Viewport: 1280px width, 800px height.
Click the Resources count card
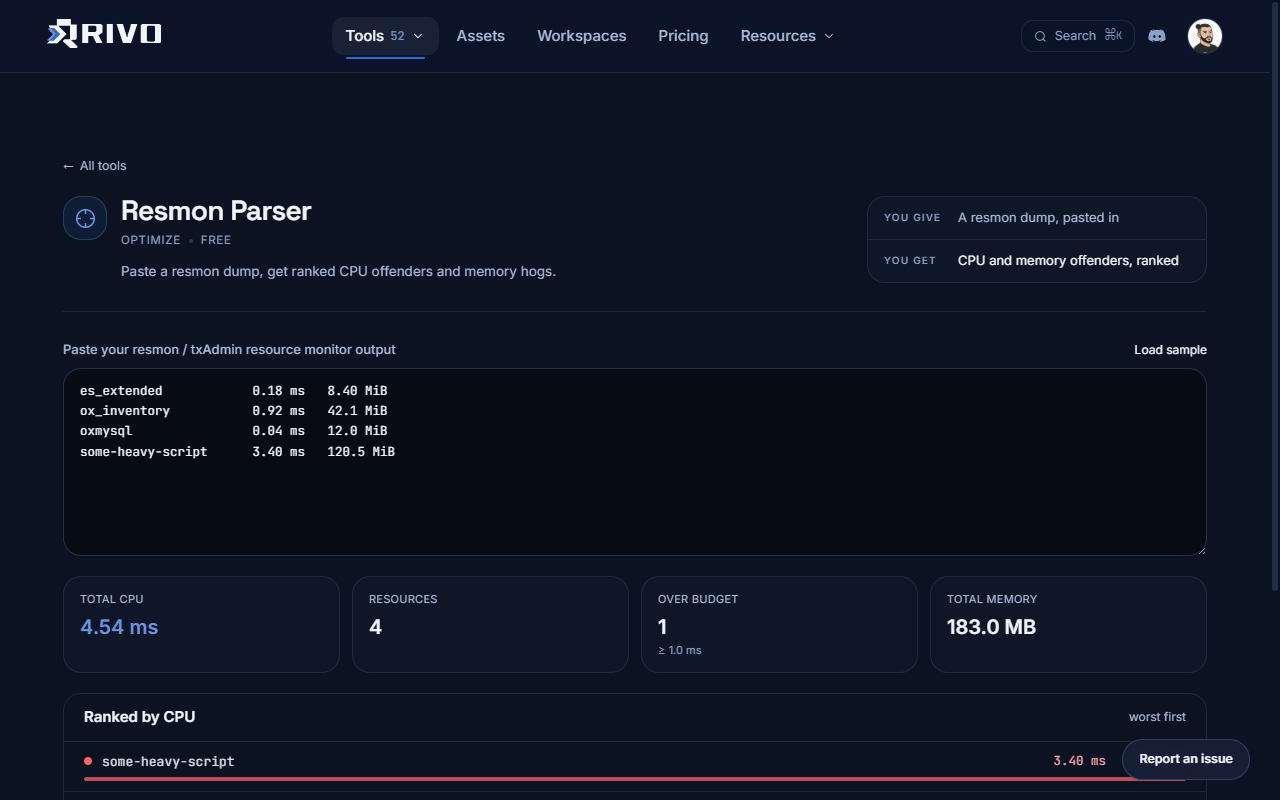tap(490, 624)
